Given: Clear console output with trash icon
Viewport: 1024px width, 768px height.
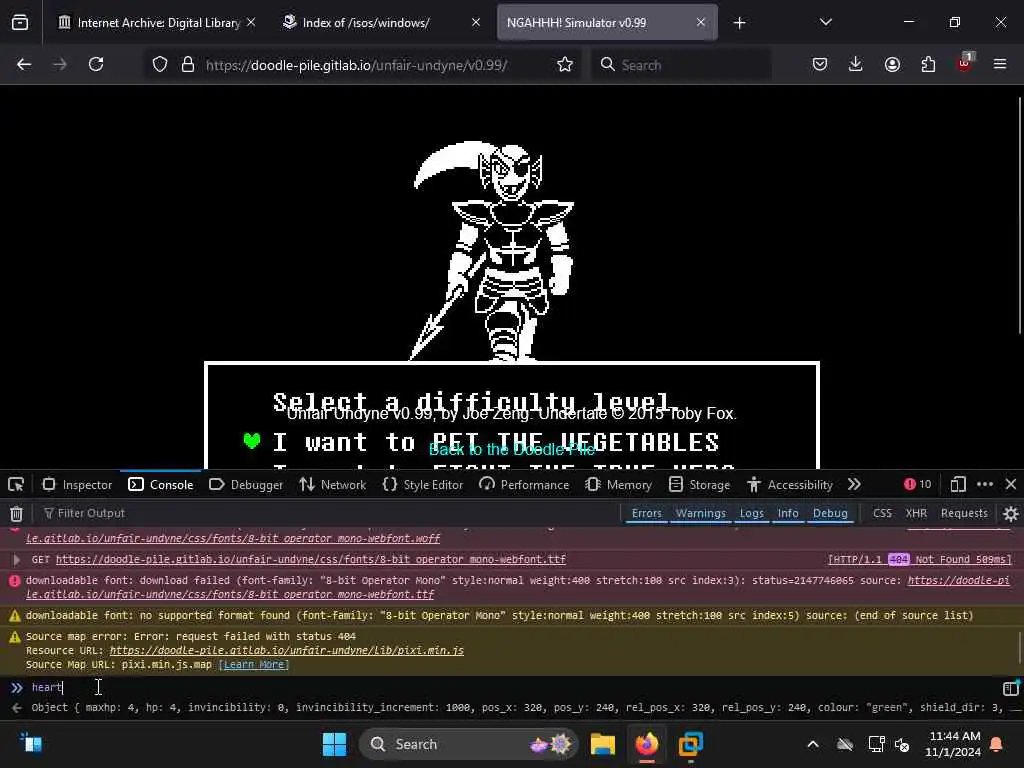Looking at the screenshot, I should (16, 513).
